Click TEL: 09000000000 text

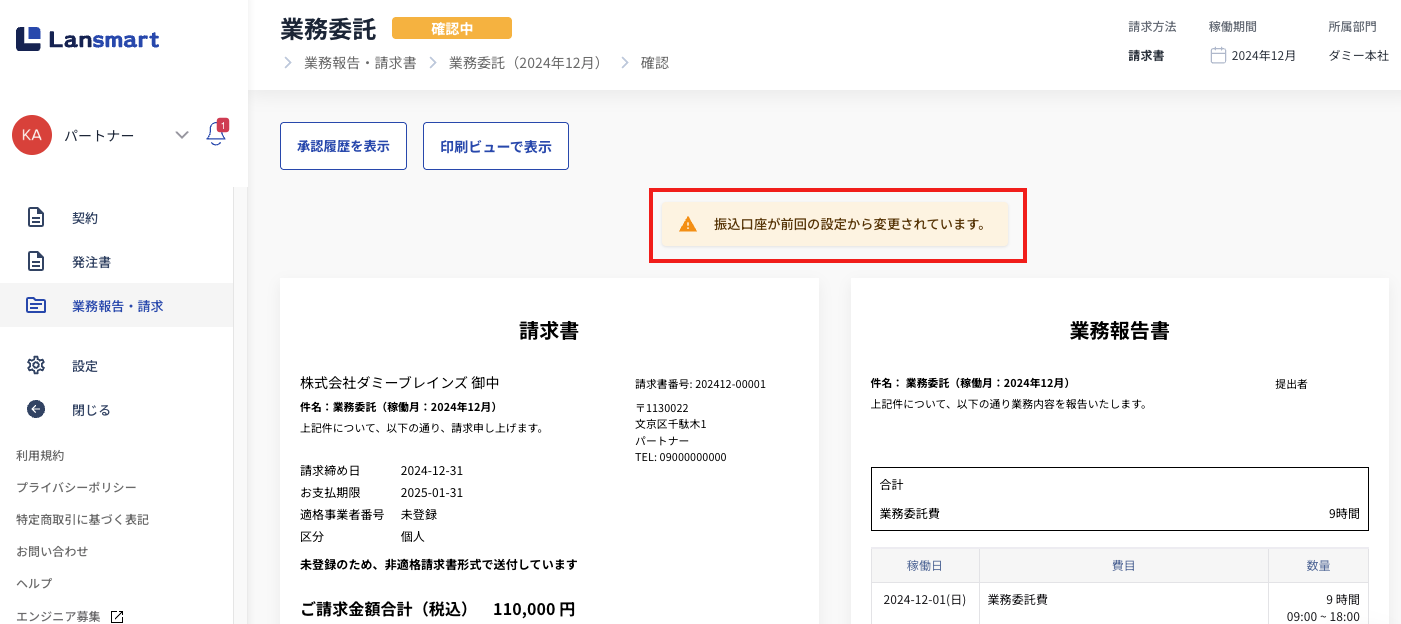(681, 457)
